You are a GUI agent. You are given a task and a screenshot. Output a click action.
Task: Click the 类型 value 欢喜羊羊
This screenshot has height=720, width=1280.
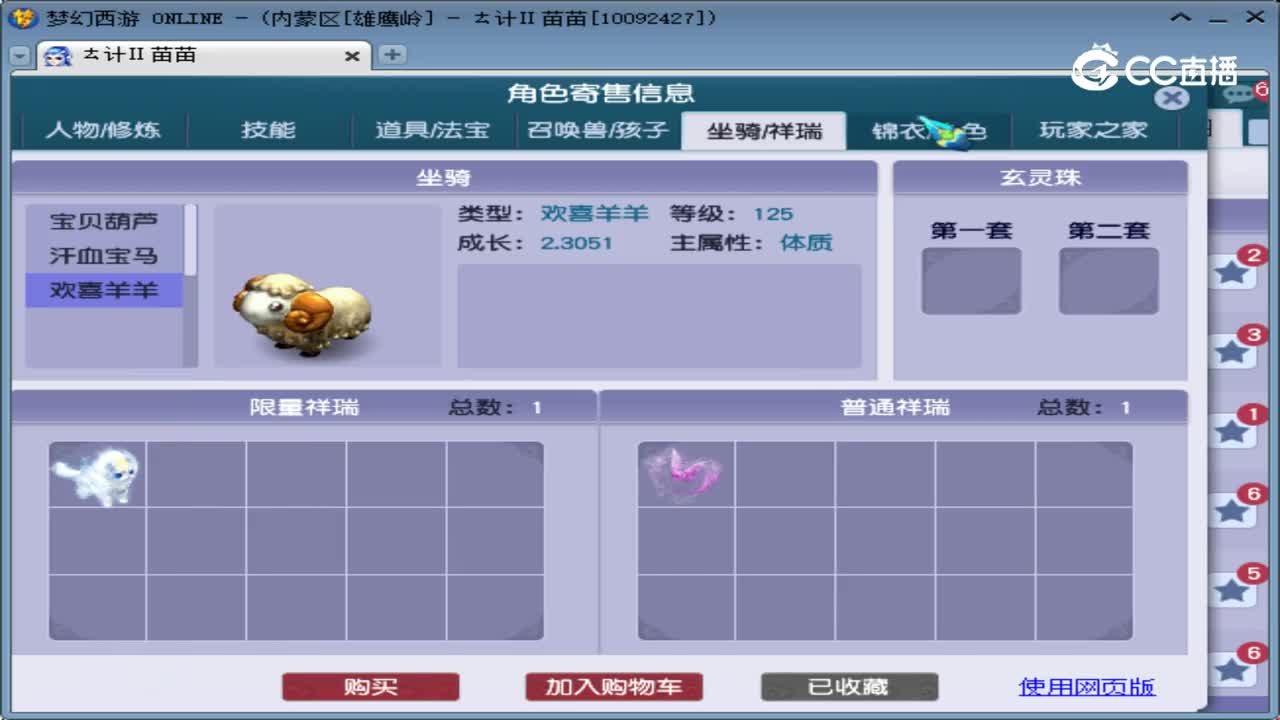[x=595, y=214]
